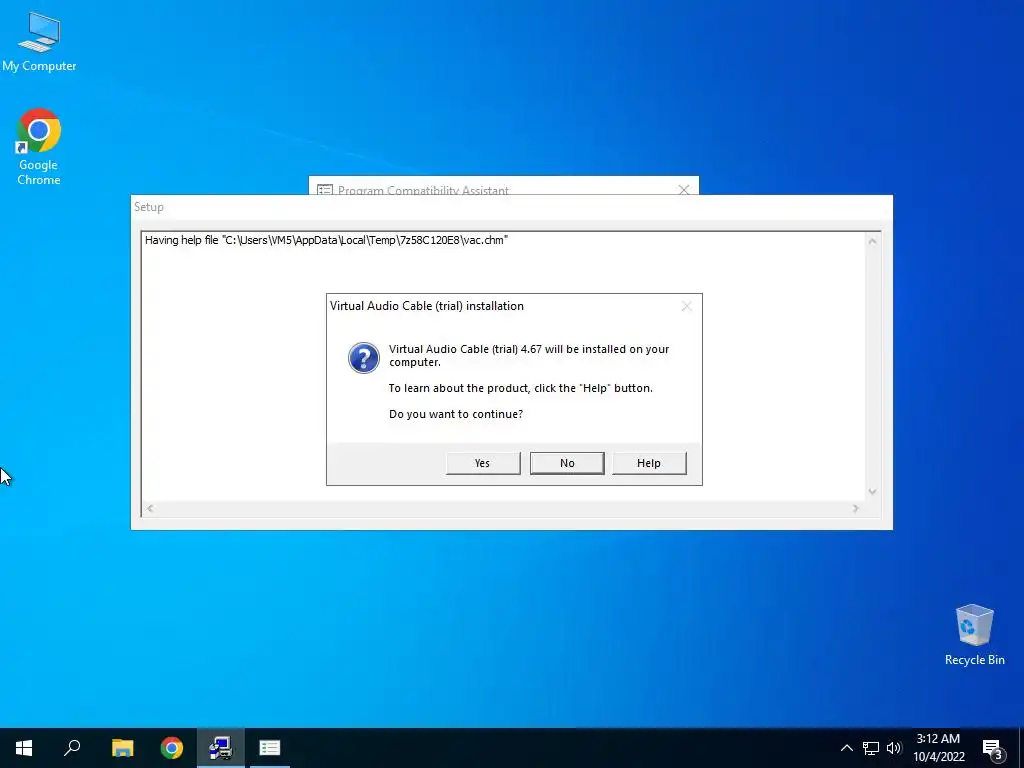The height and width of the screenshot is (768, 1024).
Task: Click Setup log scroll left arrow
Action: click(150, 508)
